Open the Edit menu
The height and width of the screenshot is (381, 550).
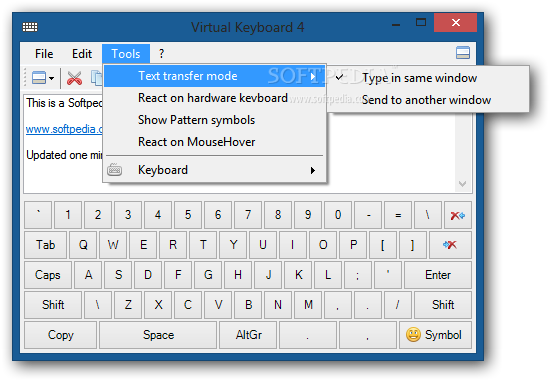[x=82, y=54]
